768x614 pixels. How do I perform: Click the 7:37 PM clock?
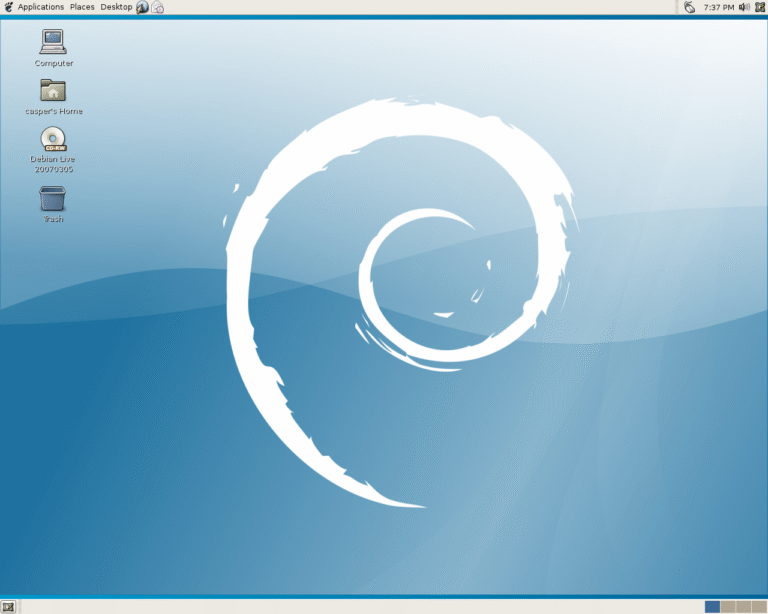pos(718,7)
